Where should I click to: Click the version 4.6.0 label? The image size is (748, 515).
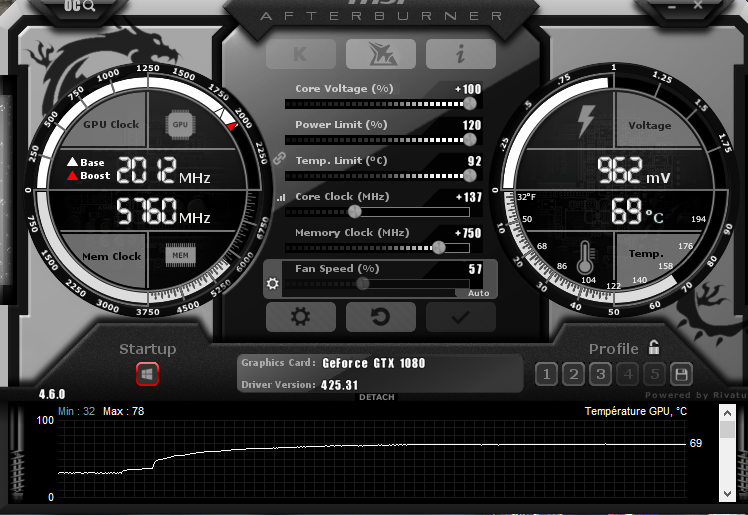click(x=52, y=394)
